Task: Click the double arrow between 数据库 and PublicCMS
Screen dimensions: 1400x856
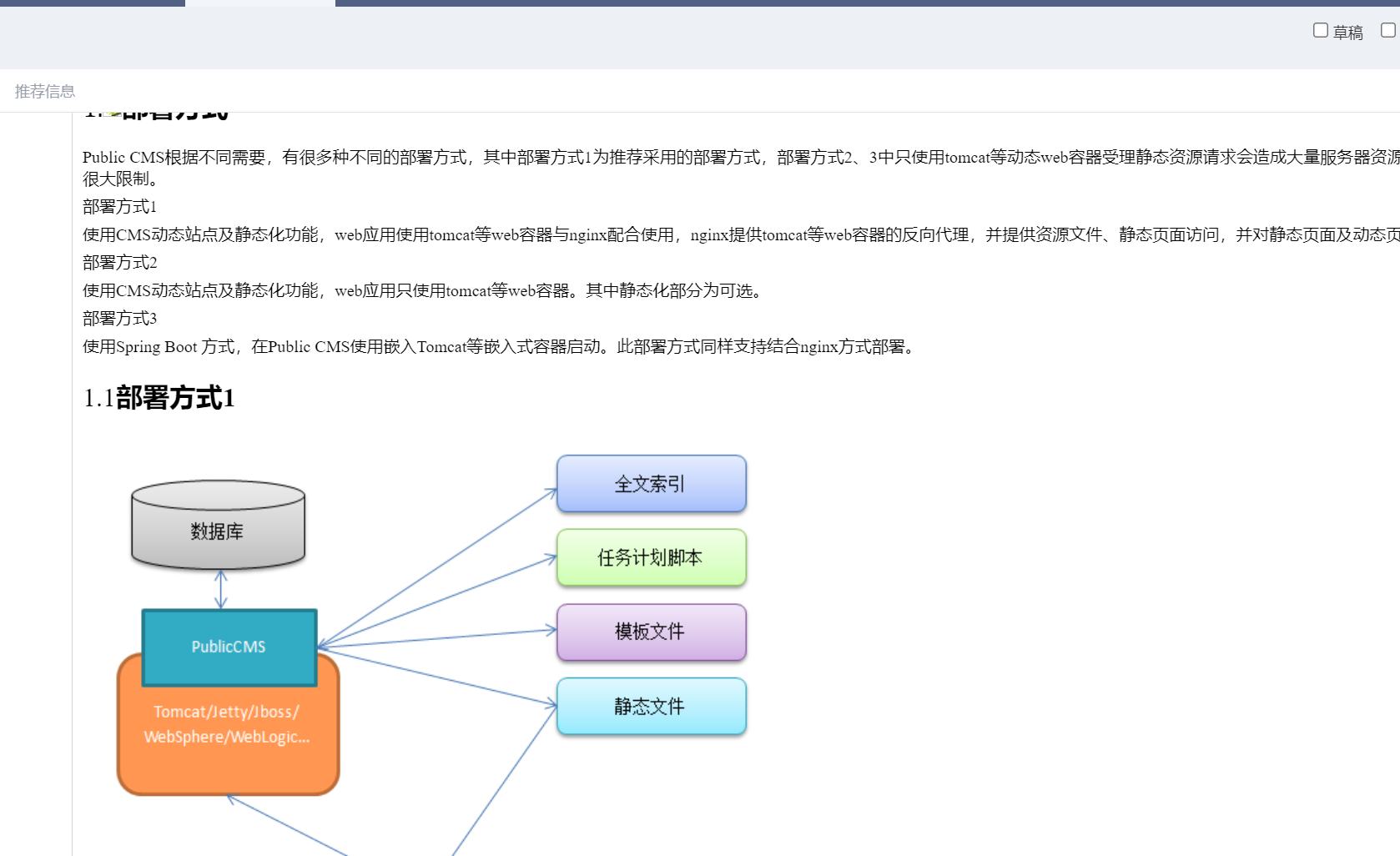Action: pyautogui.click(x=220, y=589)
